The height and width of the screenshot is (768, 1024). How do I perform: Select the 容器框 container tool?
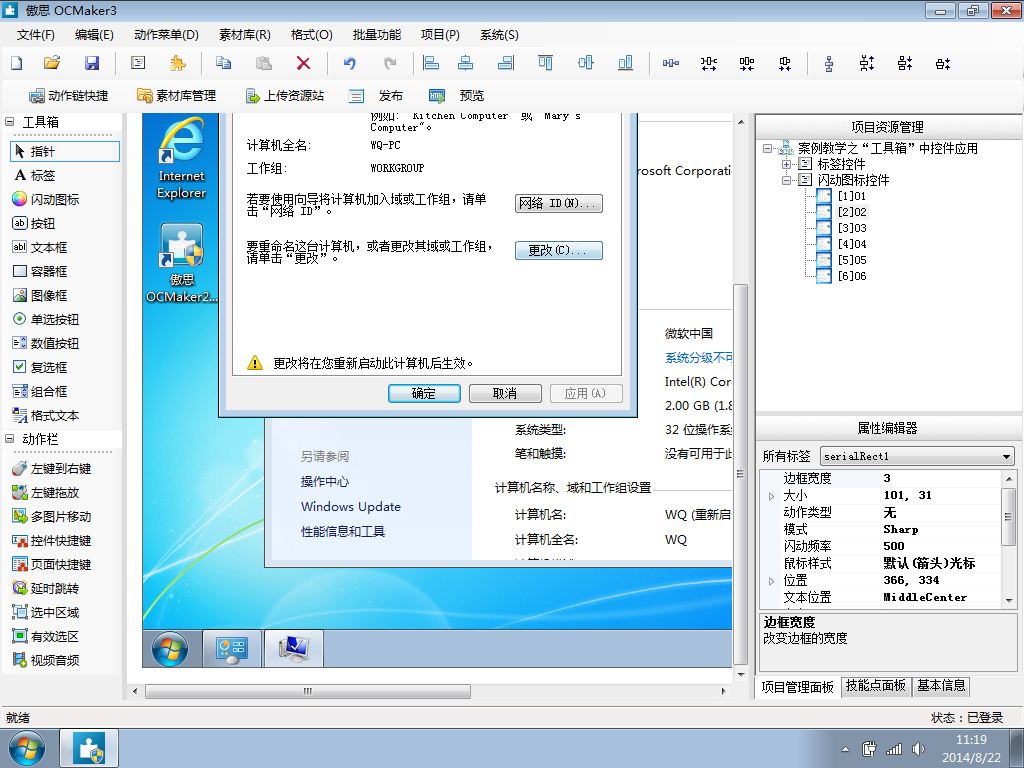tap(40, 271)
